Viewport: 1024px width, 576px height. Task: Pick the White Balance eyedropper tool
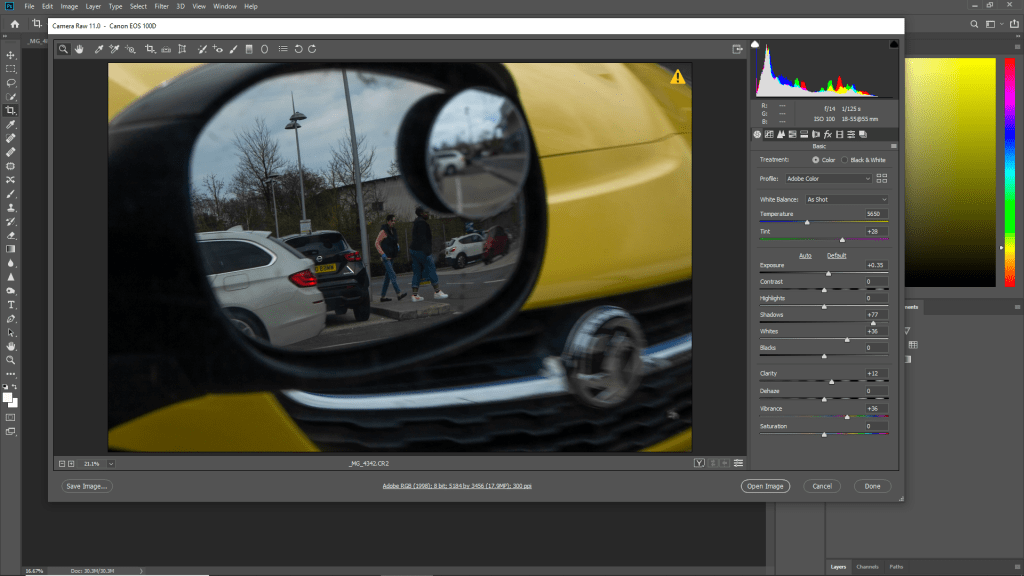(x=98, y=48)
